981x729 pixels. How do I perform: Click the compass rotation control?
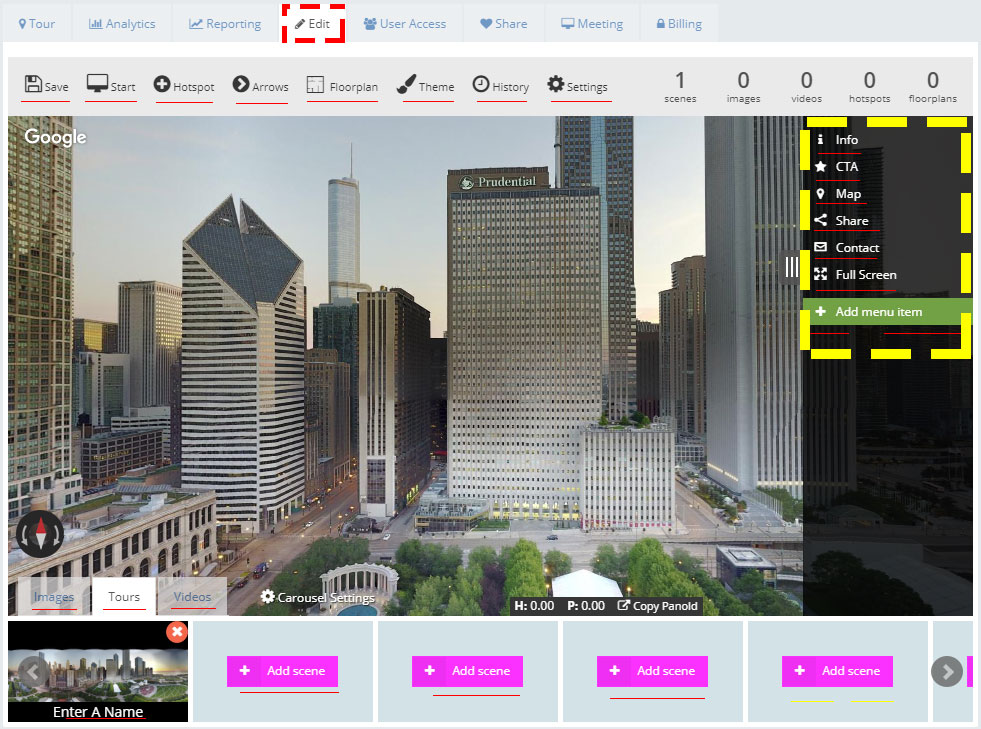coord(40,534)
